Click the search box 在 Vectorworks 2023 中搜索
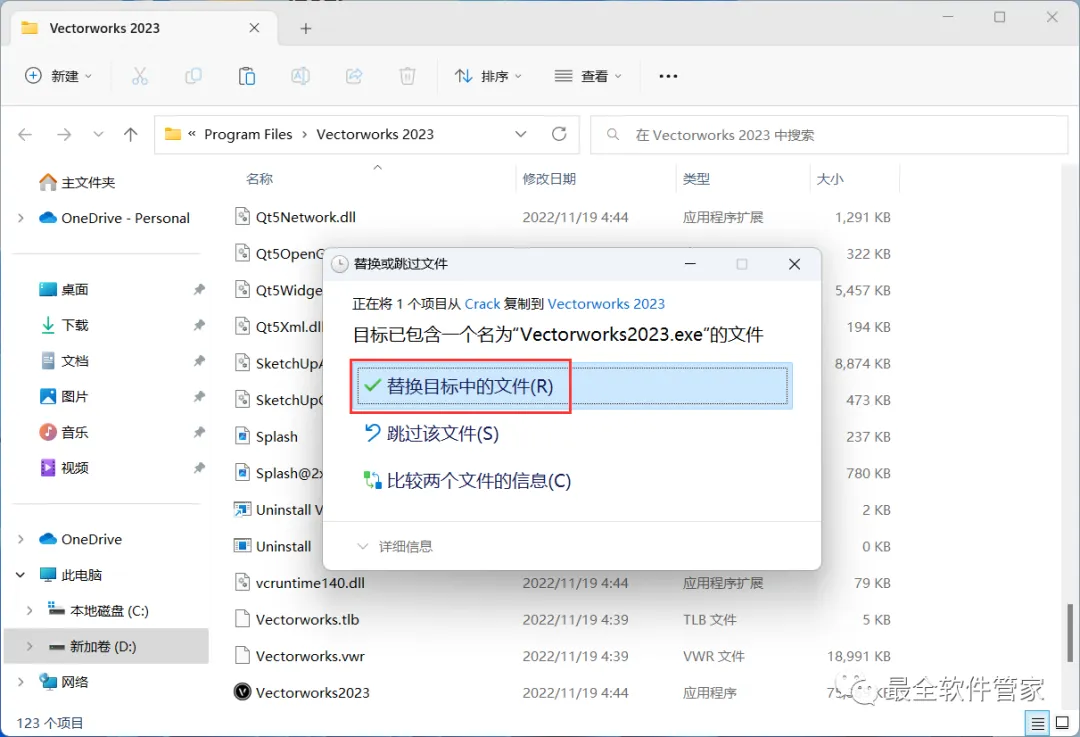 (x=829, y=135)
